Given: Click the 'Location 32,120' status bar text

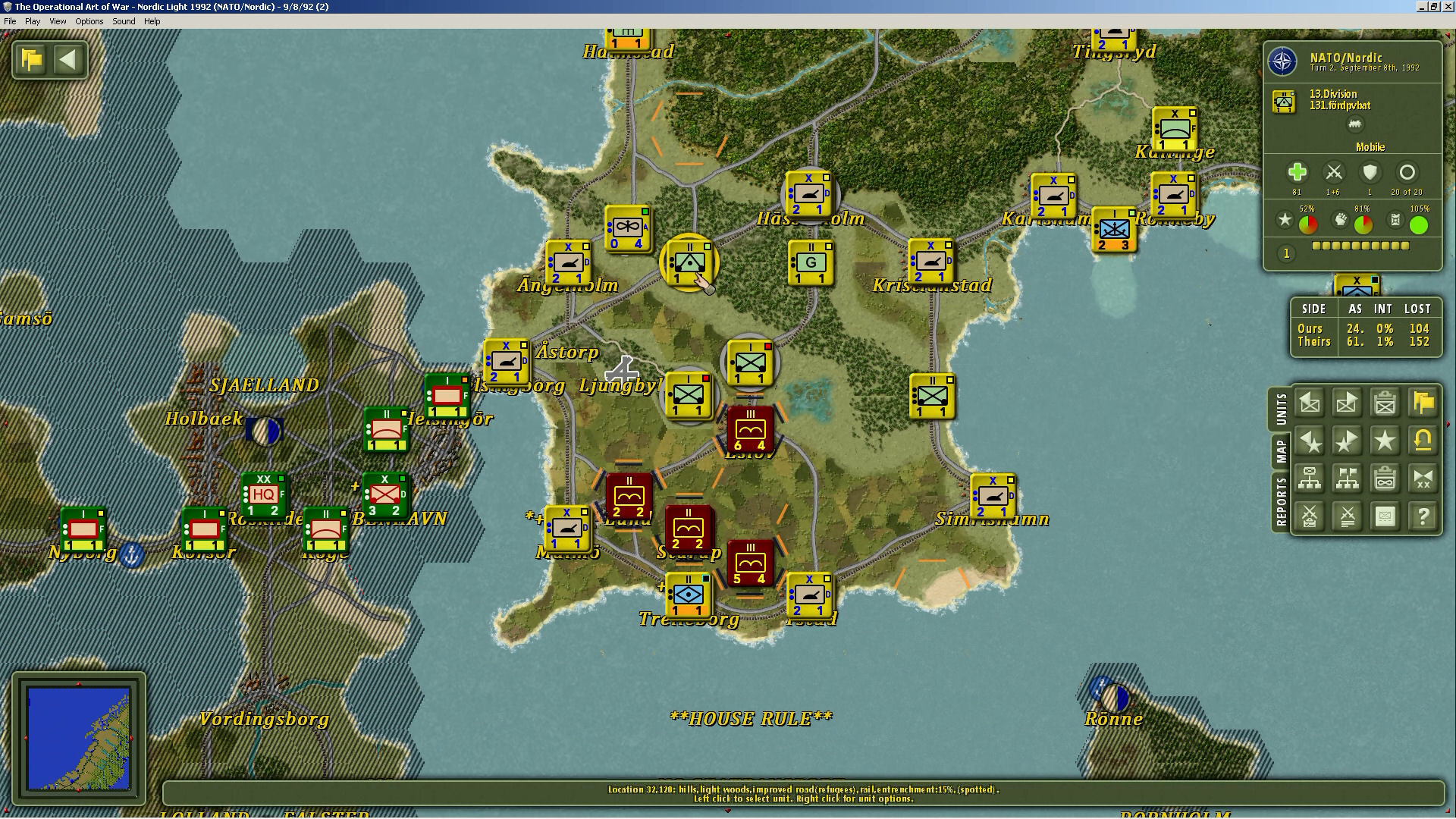Looking at the screenshot, I should tap(804, 789).
